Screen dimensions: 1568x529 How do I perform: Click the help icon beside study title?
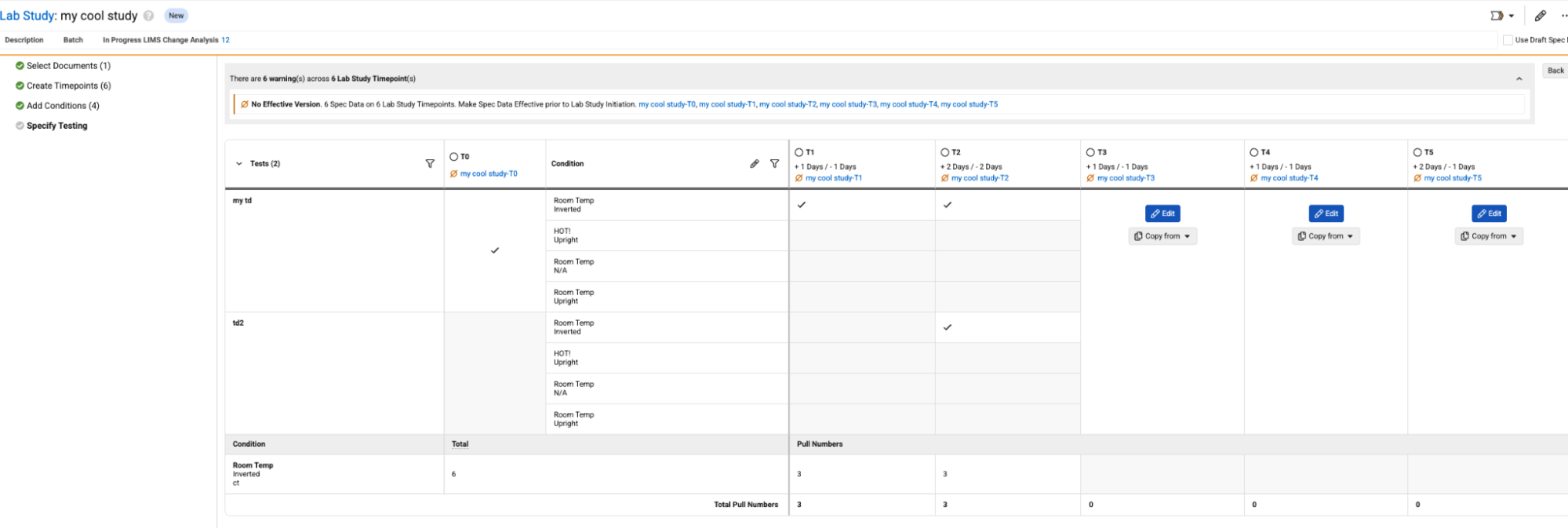148,16
